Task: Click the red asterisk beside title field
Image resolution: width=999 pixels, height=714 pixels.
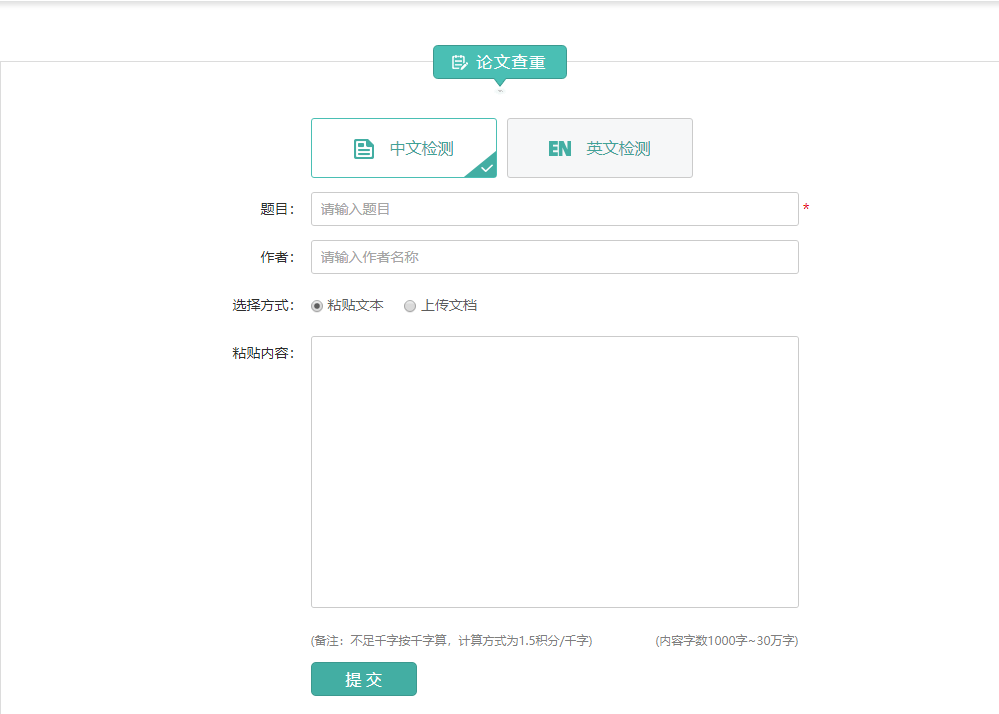Action: (806, 208)
